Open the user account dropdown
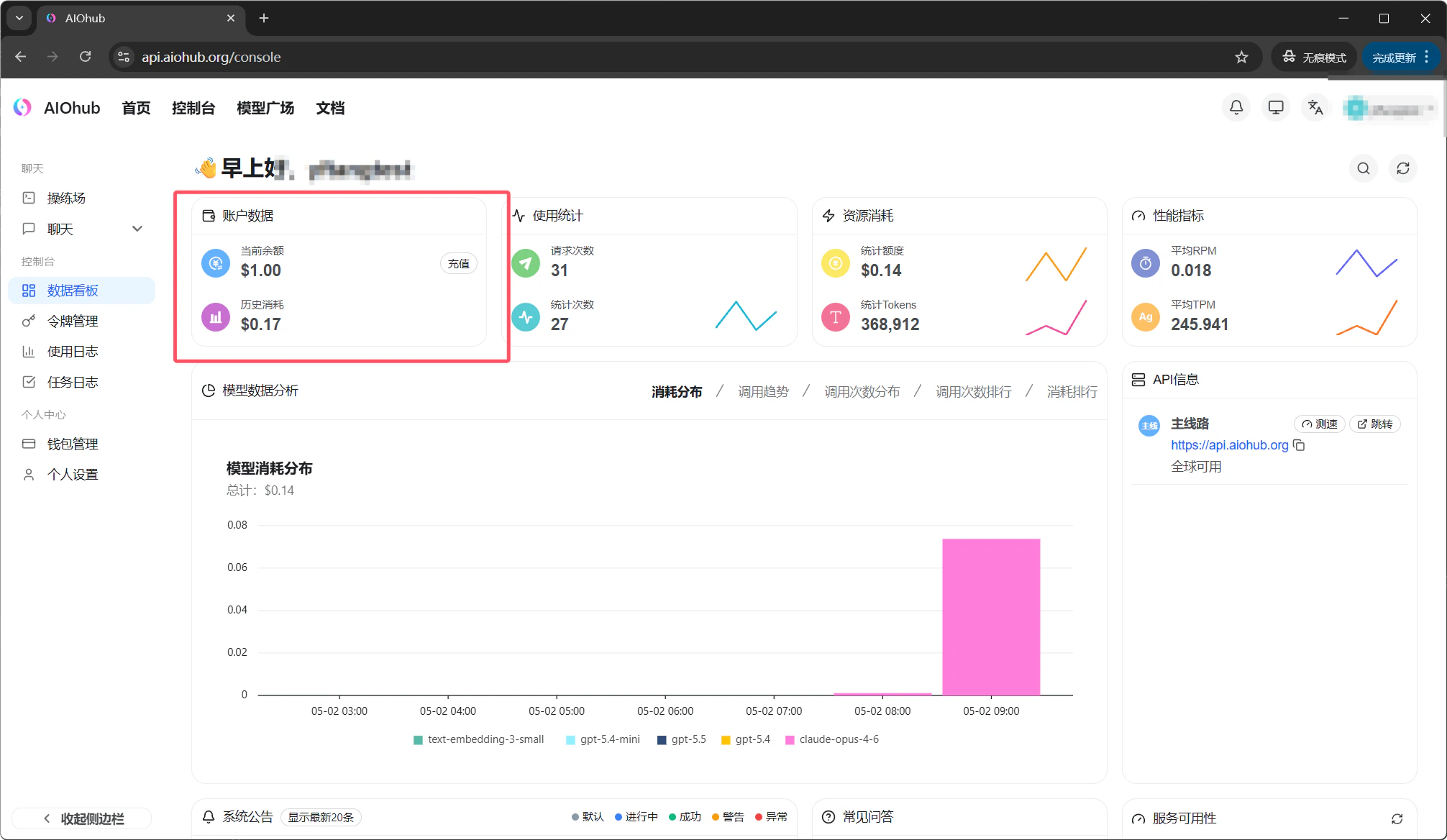This screenshot has width=1447, height=840. [x=1391, y=109]
